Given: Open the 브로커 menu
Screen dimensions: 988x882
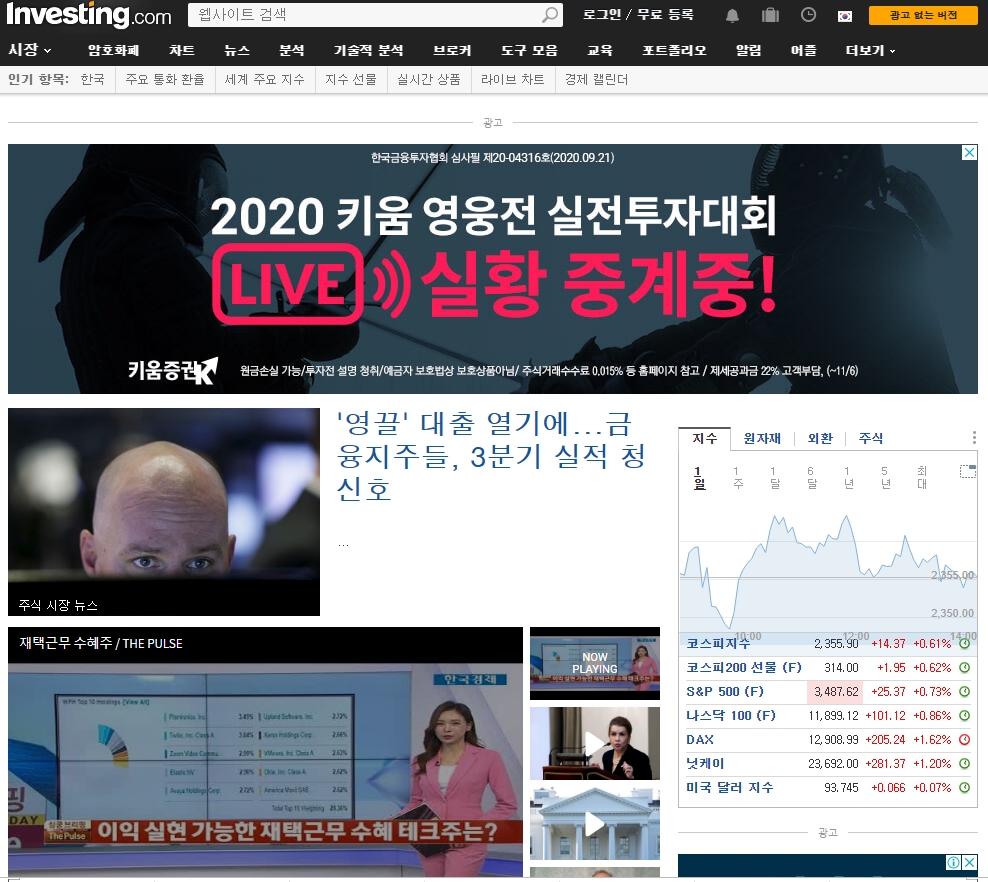Looking at the screenshot, I should click(x=452, y=50).
